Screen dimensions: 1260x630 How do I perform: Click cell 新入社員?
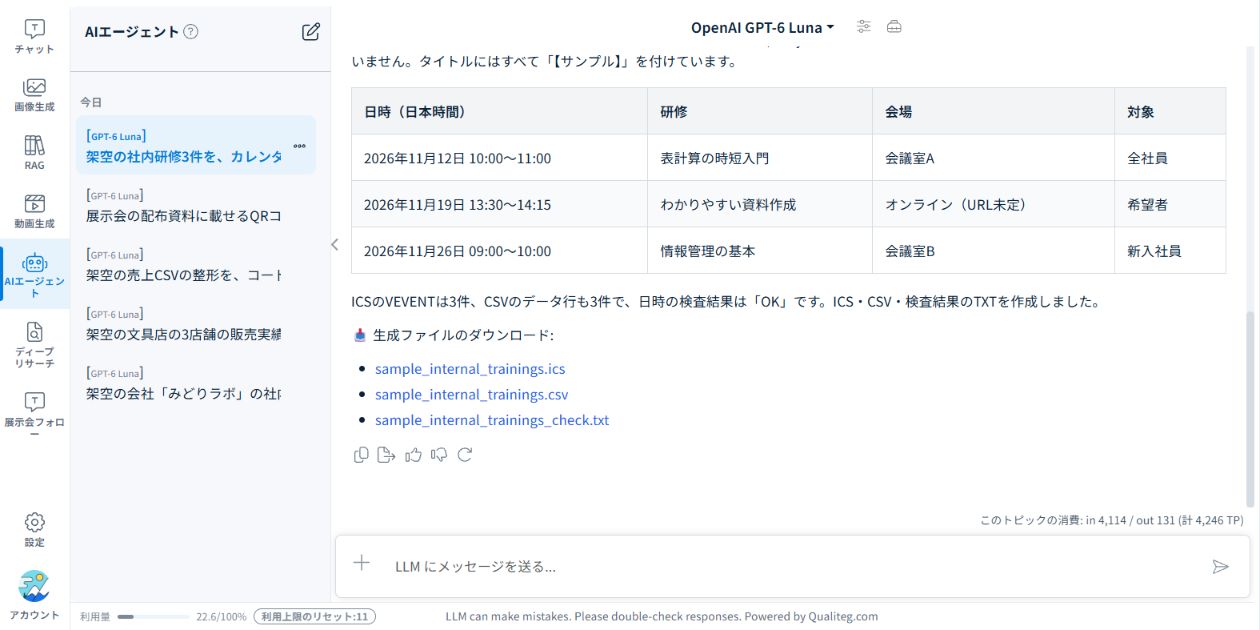click(1170, 251)
